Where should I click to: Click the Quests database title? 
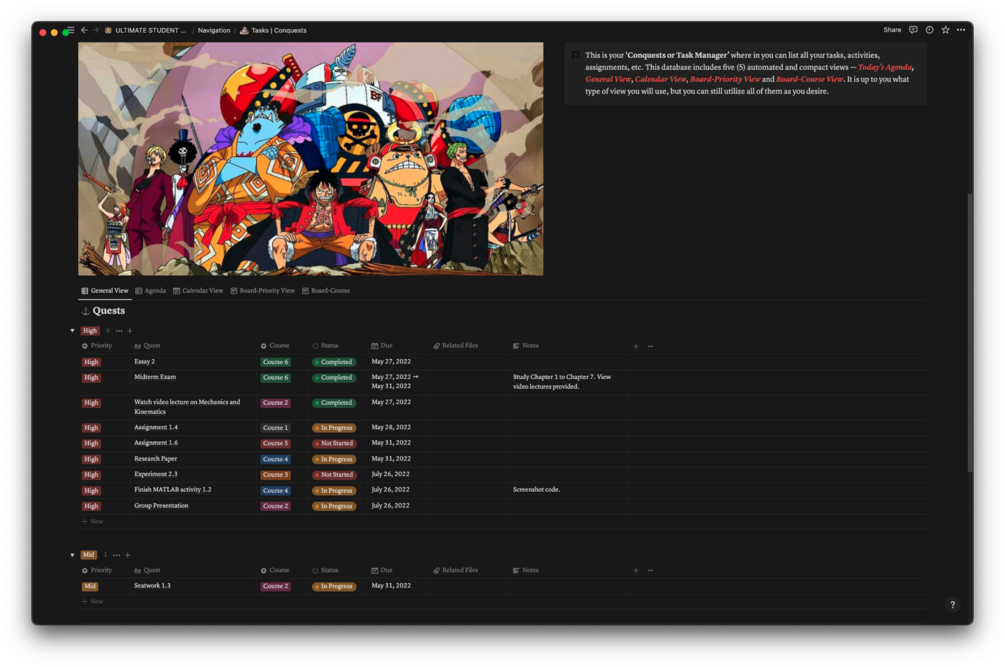[108, 311]
